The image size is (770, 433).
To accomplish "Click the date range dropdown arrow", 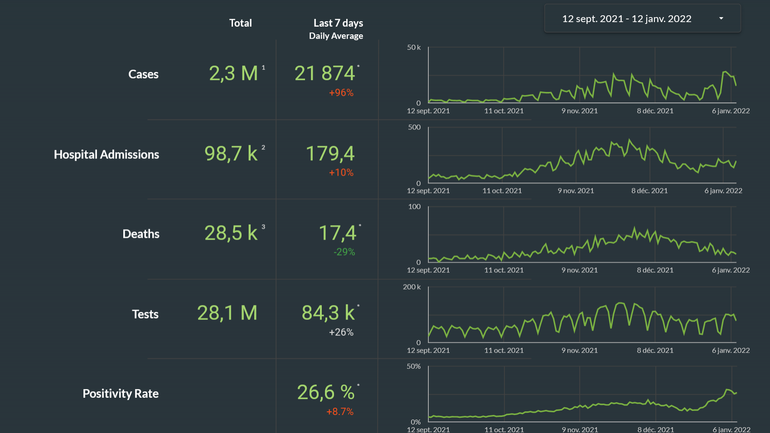I will (x=721, y=19).
